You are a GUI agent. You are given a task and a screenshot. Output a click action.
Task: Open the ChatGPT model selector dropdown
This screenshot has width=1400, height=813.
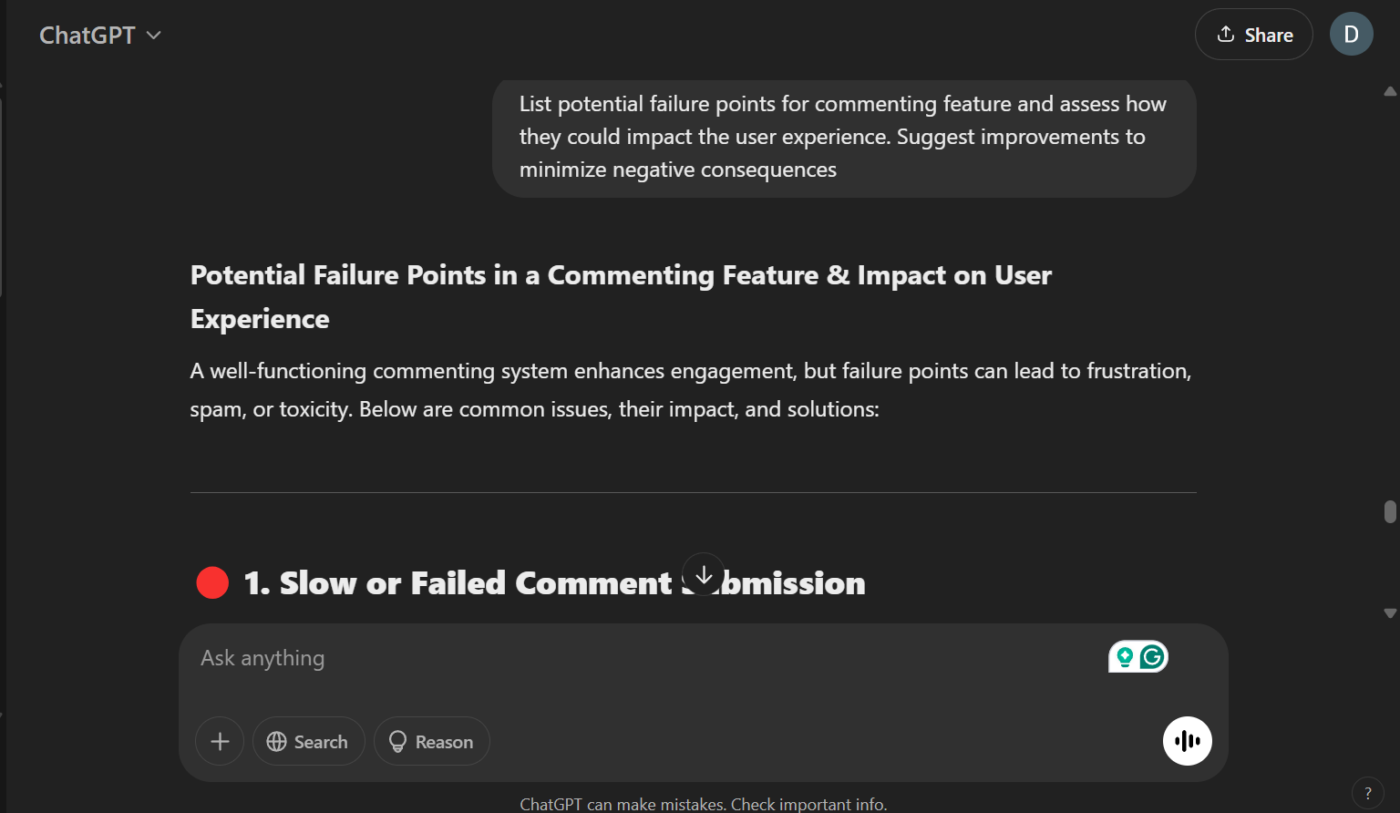pyautogui.click(x=100, y=35)
